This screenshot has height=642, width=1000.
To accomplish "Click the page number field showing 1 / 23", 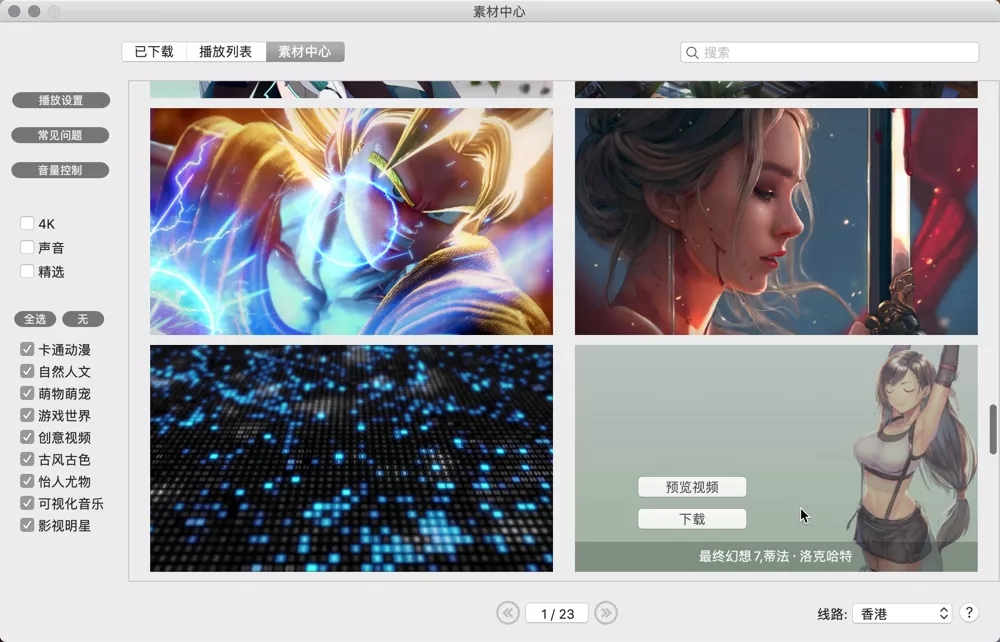I will pyautogui.click(x=557, y=613).
